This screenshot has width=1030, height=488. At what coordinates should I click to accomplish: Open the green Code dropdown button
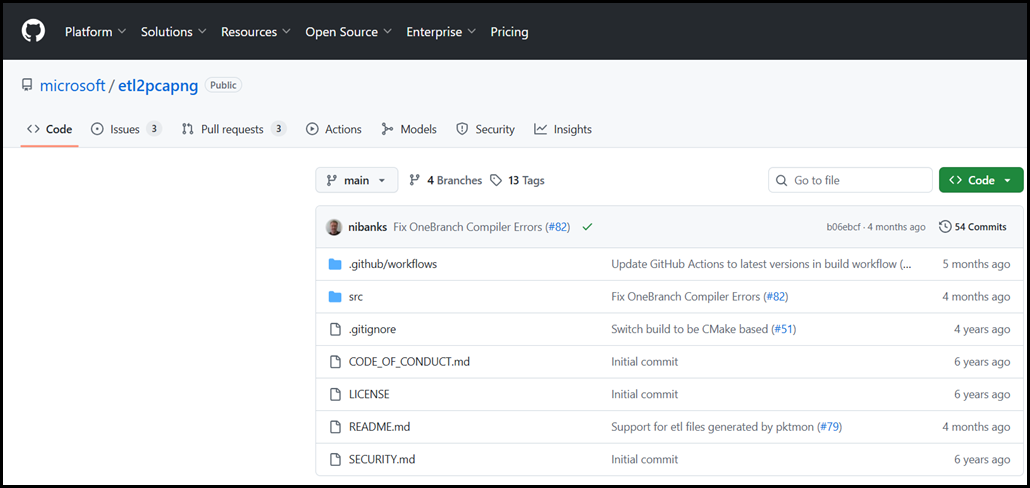[x=980, y=180]
